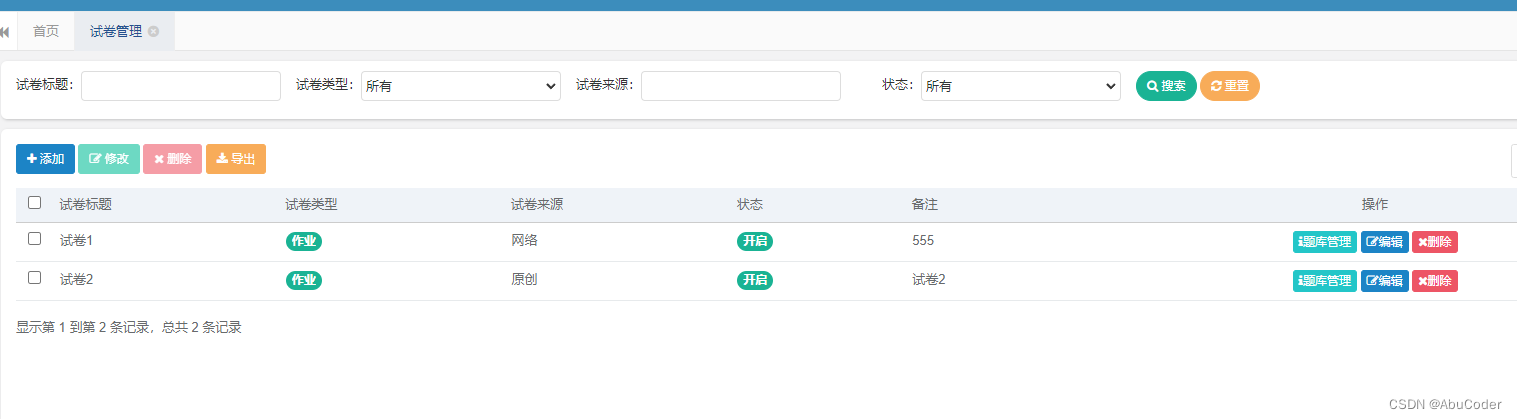Check the checkbox for row 试卷1
Image resolution: width=1517 pixels, height=419 pixels.
[x=35, y=239]
